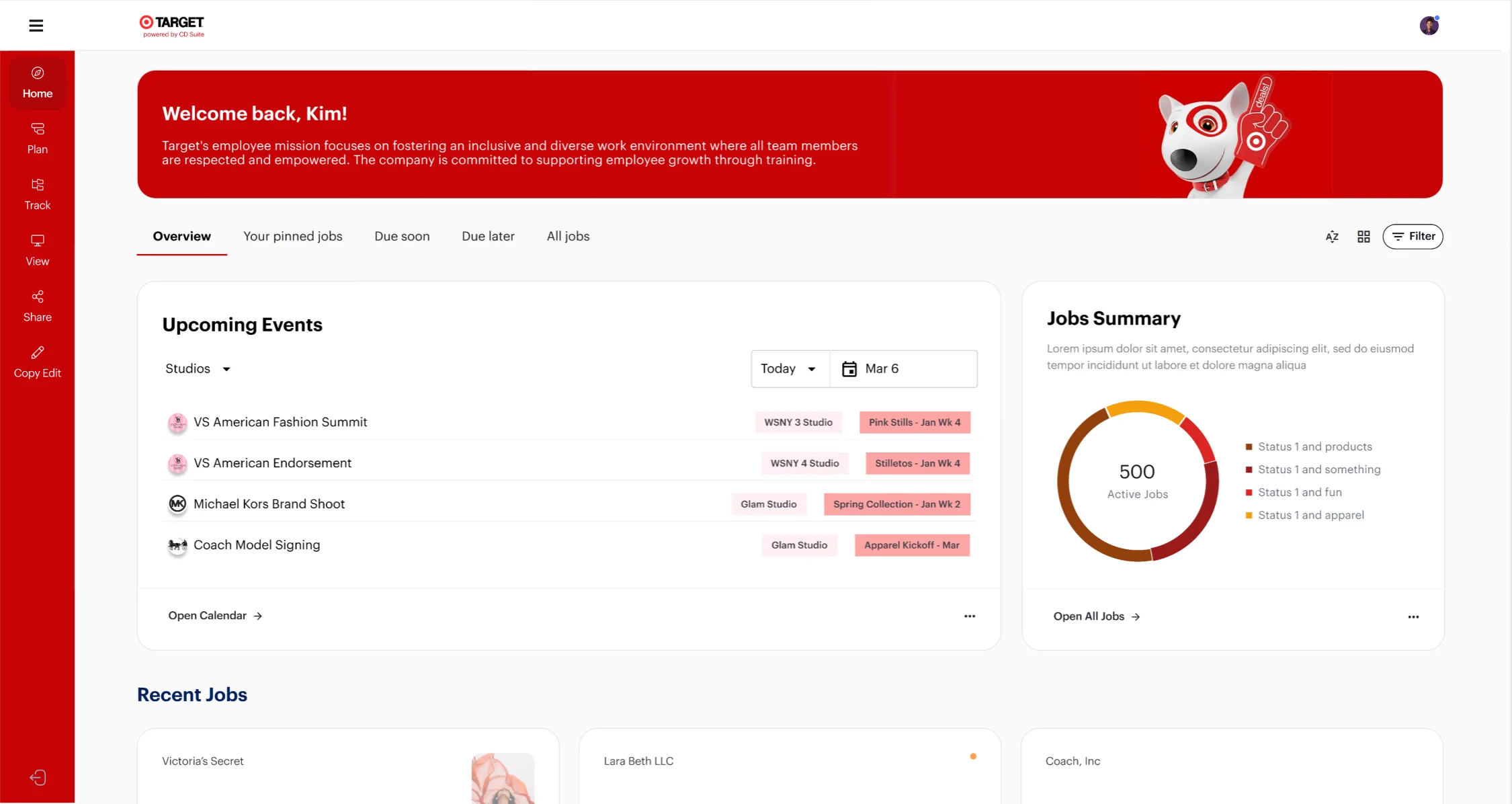The width and height of the screenshot is (1512, 804).
Task: Open the View section in sidebar
Action: point(38,250)
